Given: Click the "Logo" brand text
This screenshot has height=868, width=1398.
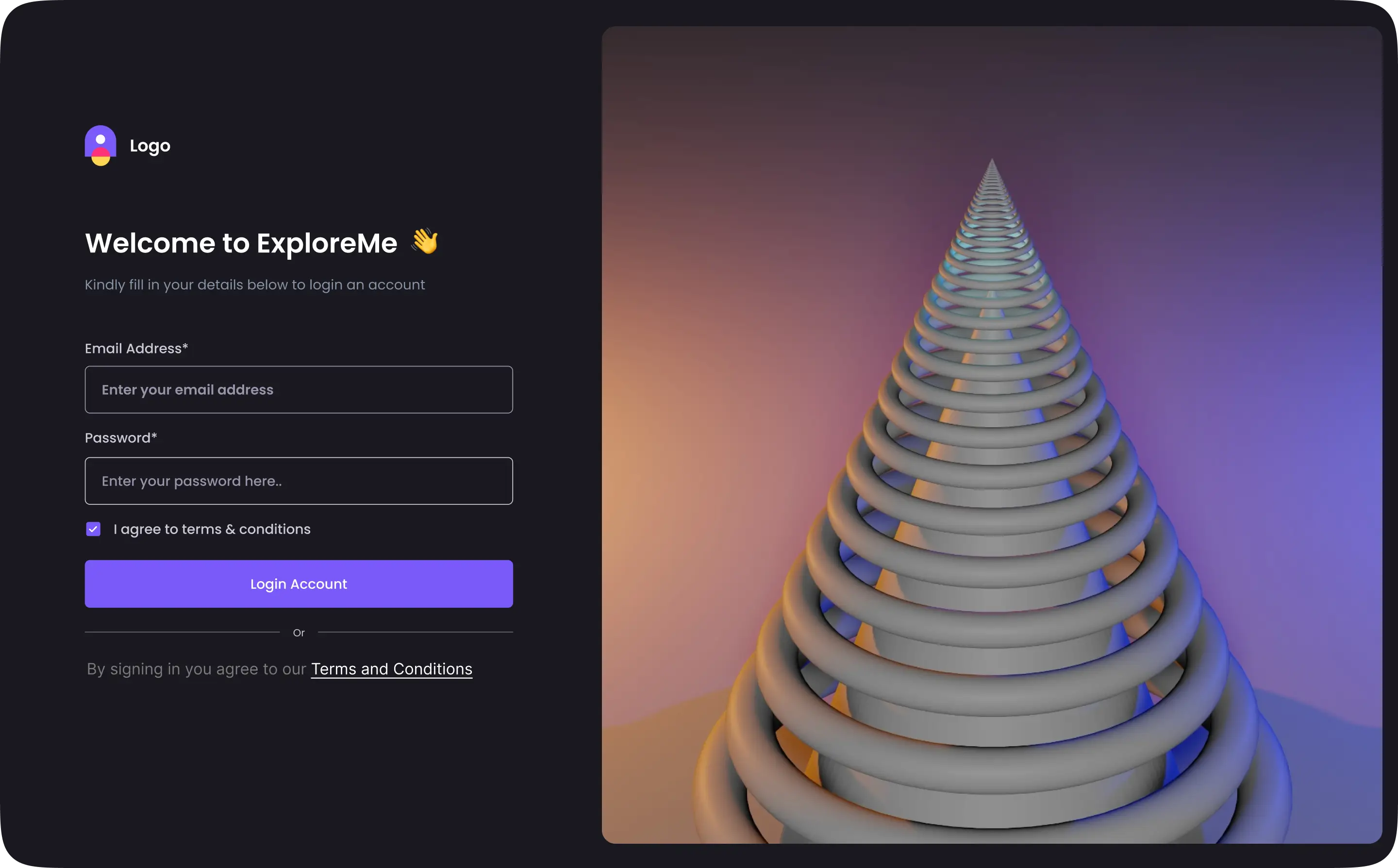Looking at the screenshot, I should pos(150,146).
